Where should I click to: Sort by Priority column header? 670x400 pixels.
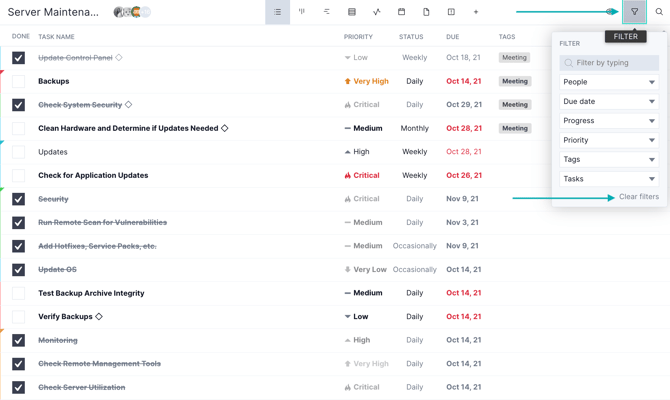358,37
